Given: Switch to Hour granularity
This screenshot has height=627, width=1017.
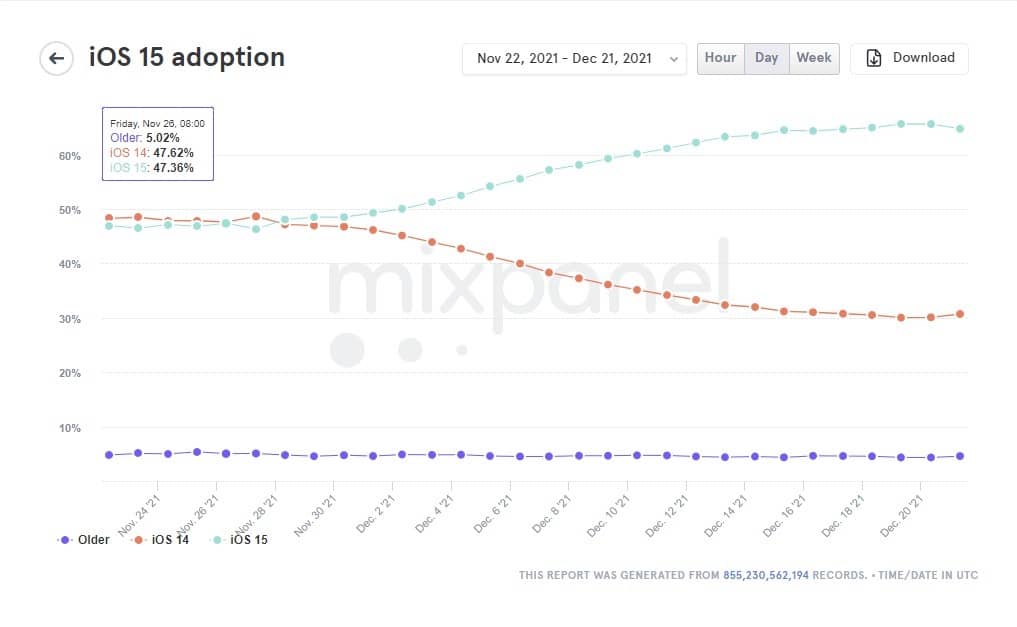Looking at the screenshot, I should (x=720, y=58).
